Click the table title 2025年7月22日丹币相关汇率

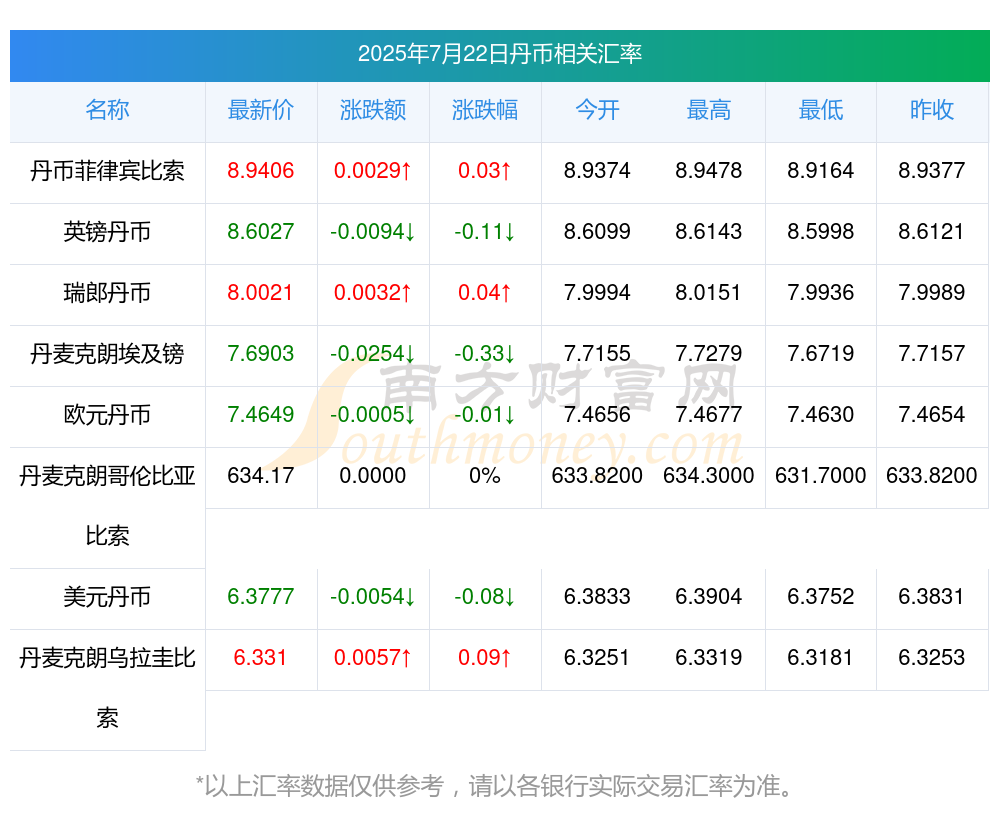point(499,54)
